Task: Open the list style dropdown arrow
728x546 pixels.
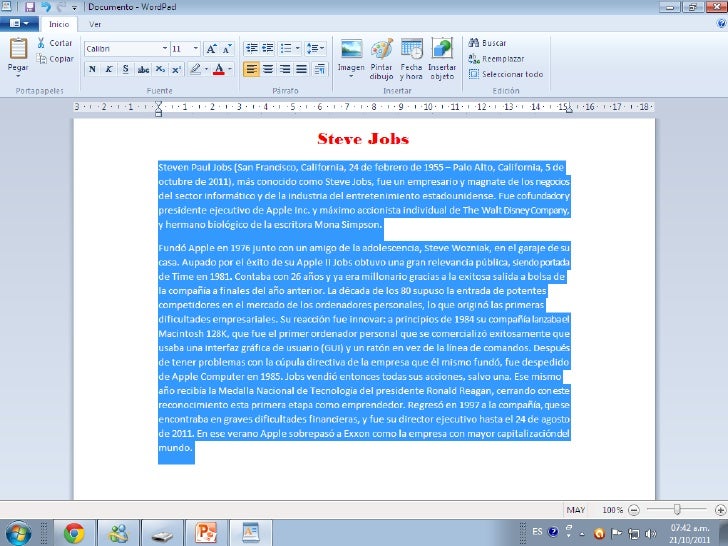Action: (298, 48)
